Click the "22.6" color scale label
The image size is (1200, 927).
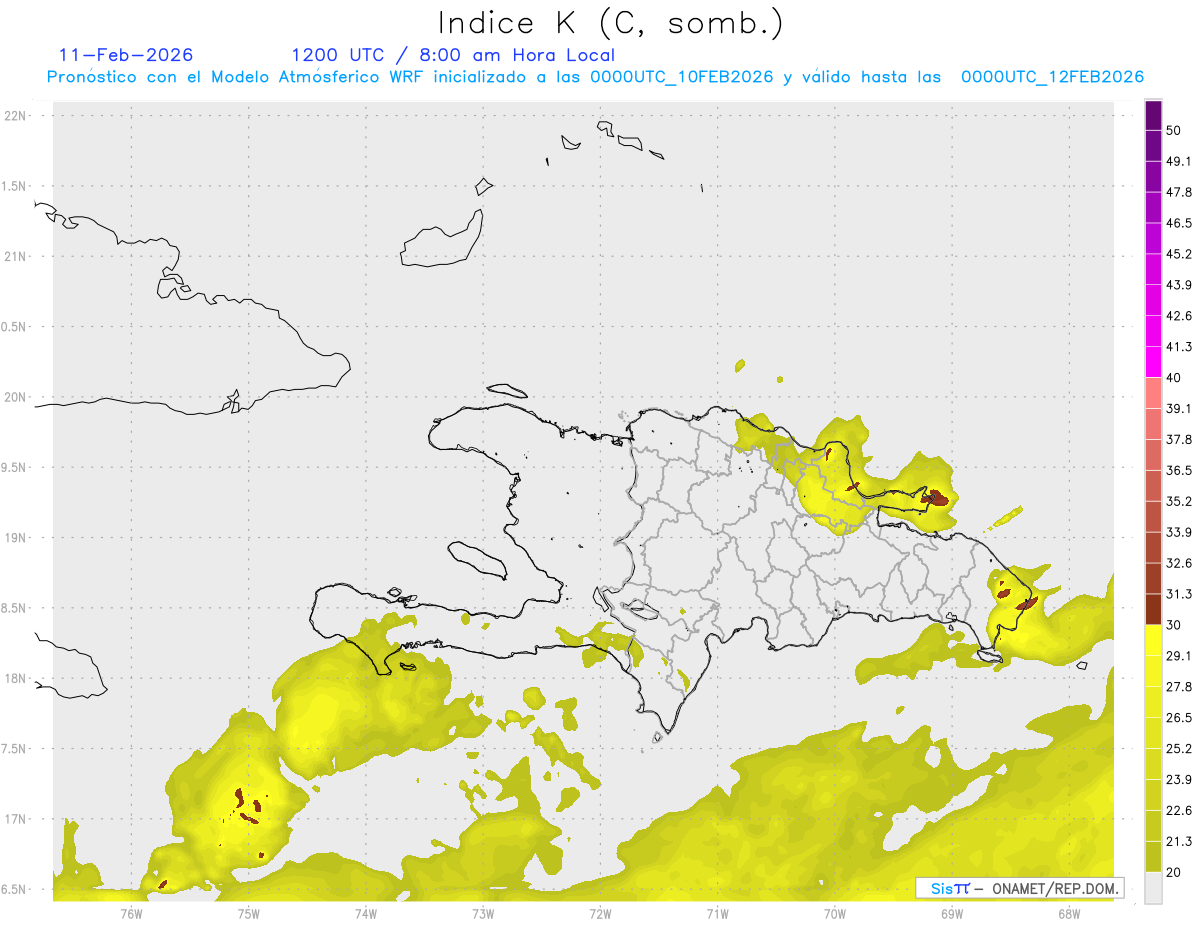coord(1180,810)
